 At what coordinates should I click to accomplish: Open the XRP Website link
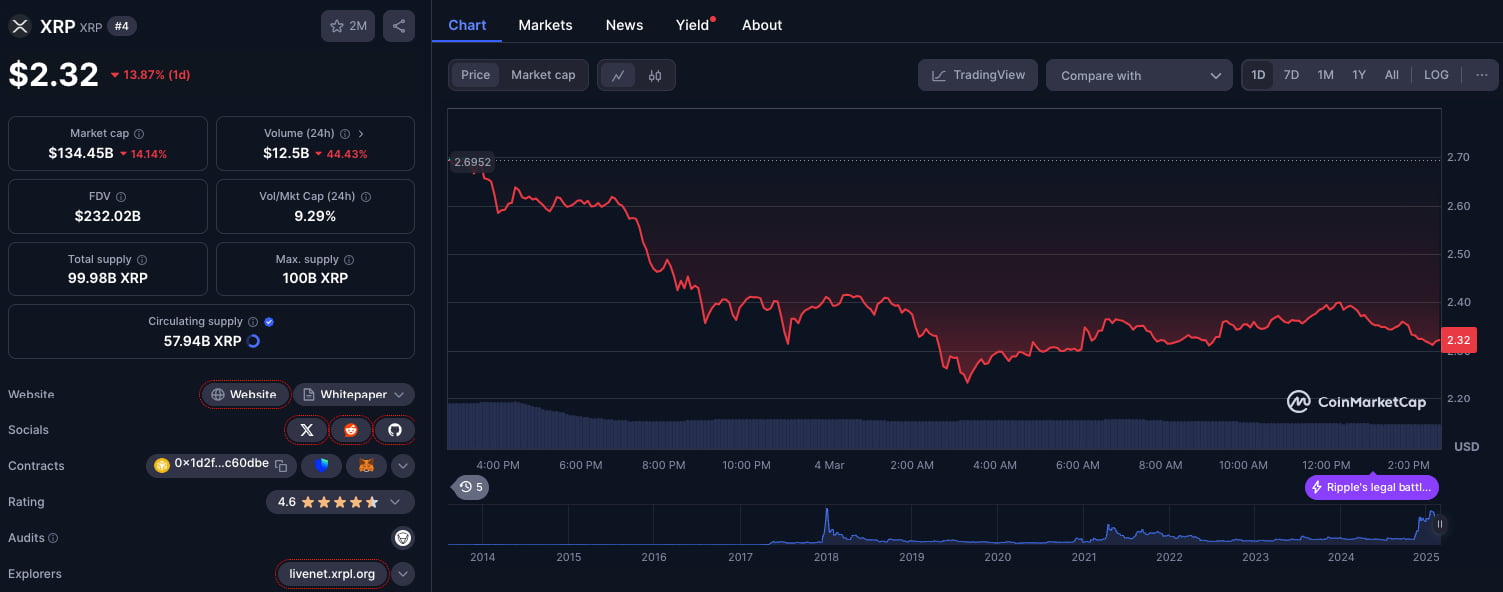(245, 395)
